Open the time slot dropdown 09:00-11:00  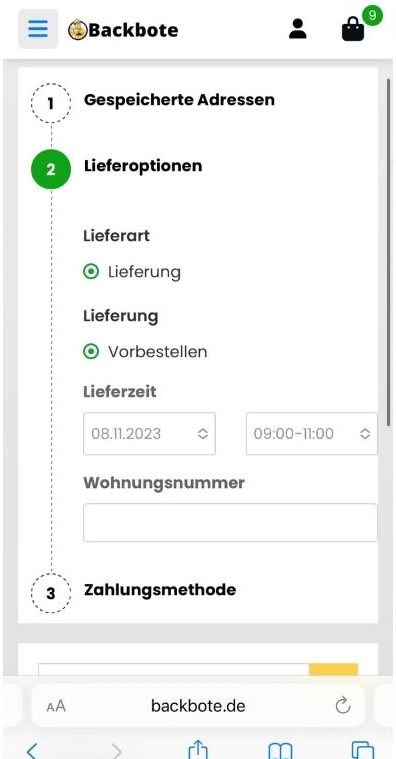(x=311, y=434)
